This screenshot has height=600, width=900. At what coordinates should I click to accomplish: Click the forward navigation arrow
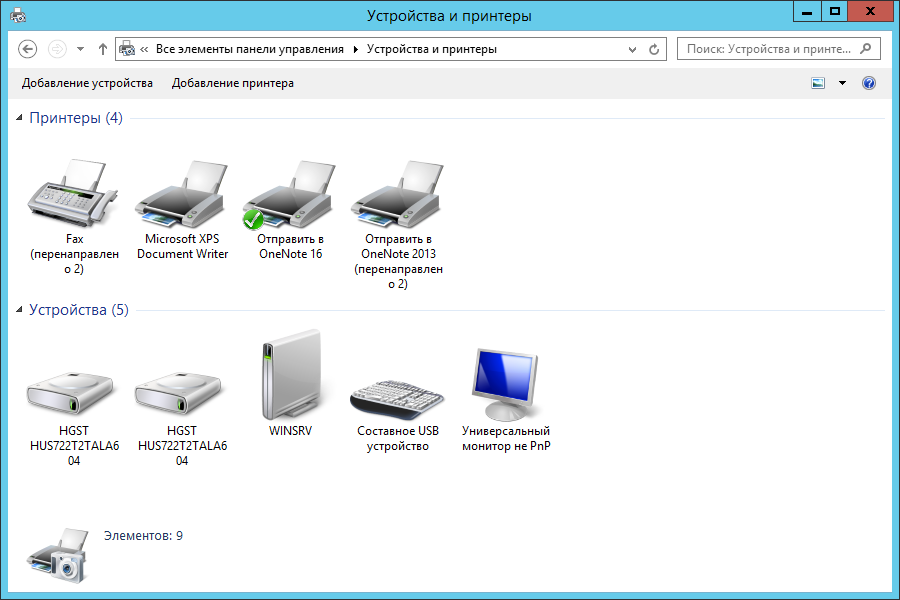(x=57, y=49)
